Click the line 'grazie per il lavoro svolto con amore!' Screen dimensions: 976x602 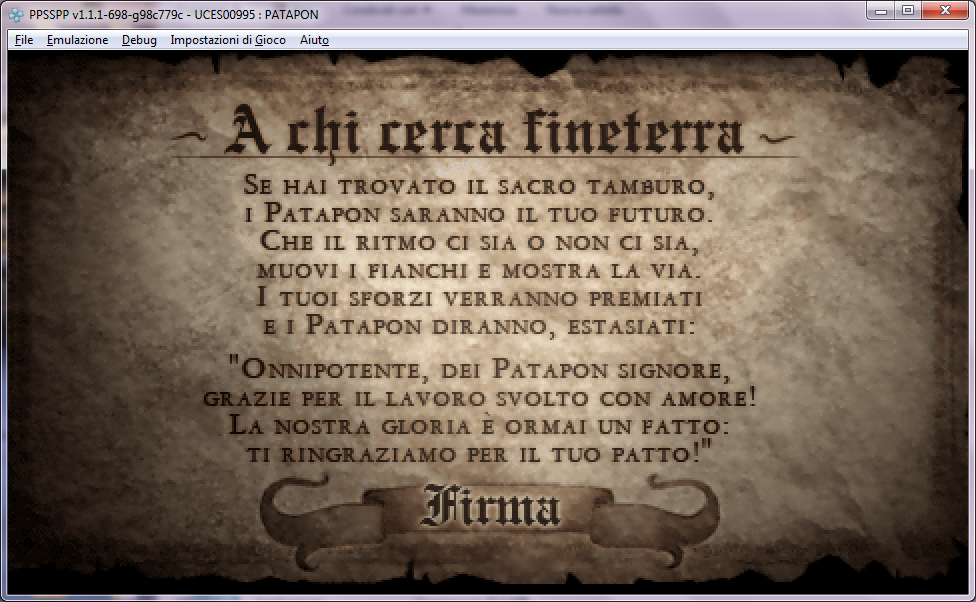480,397
